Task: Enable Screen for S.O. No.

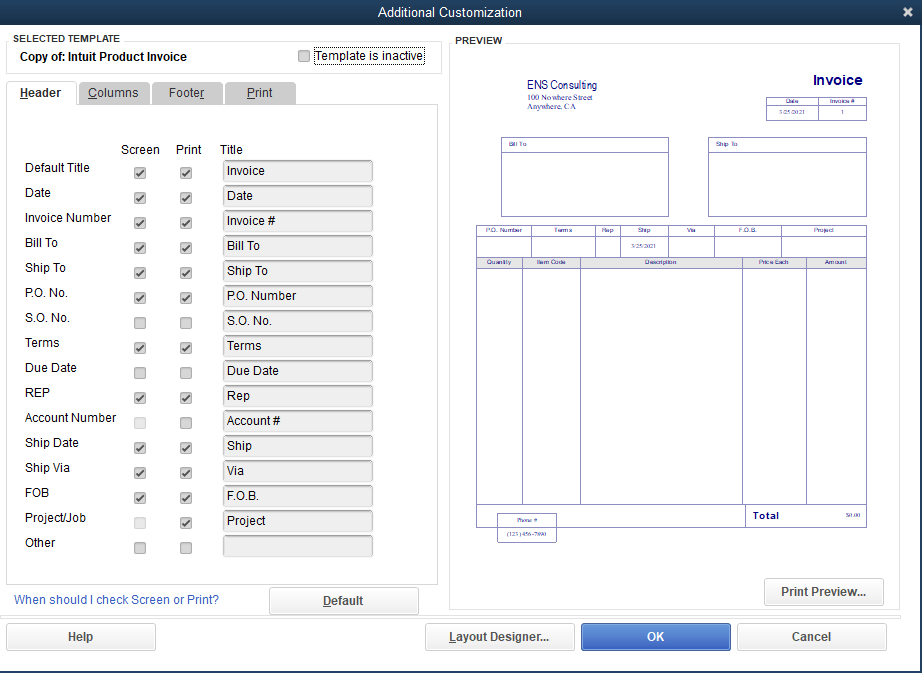Action: pyautogui.click(x=140, y=323)
